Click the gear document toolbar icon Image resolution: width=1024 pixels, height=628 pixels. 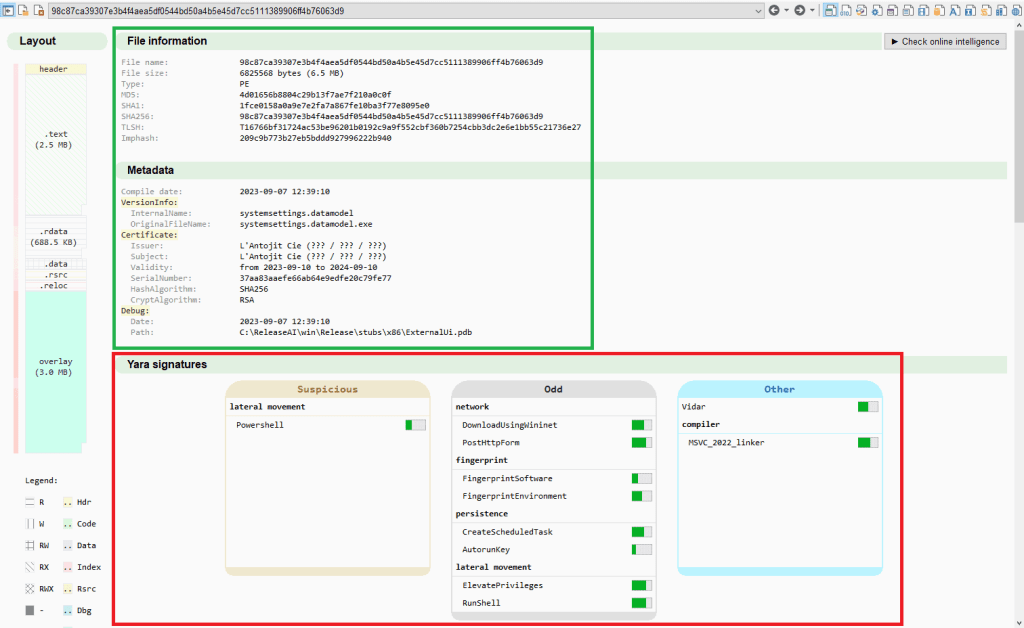[876, 11]
